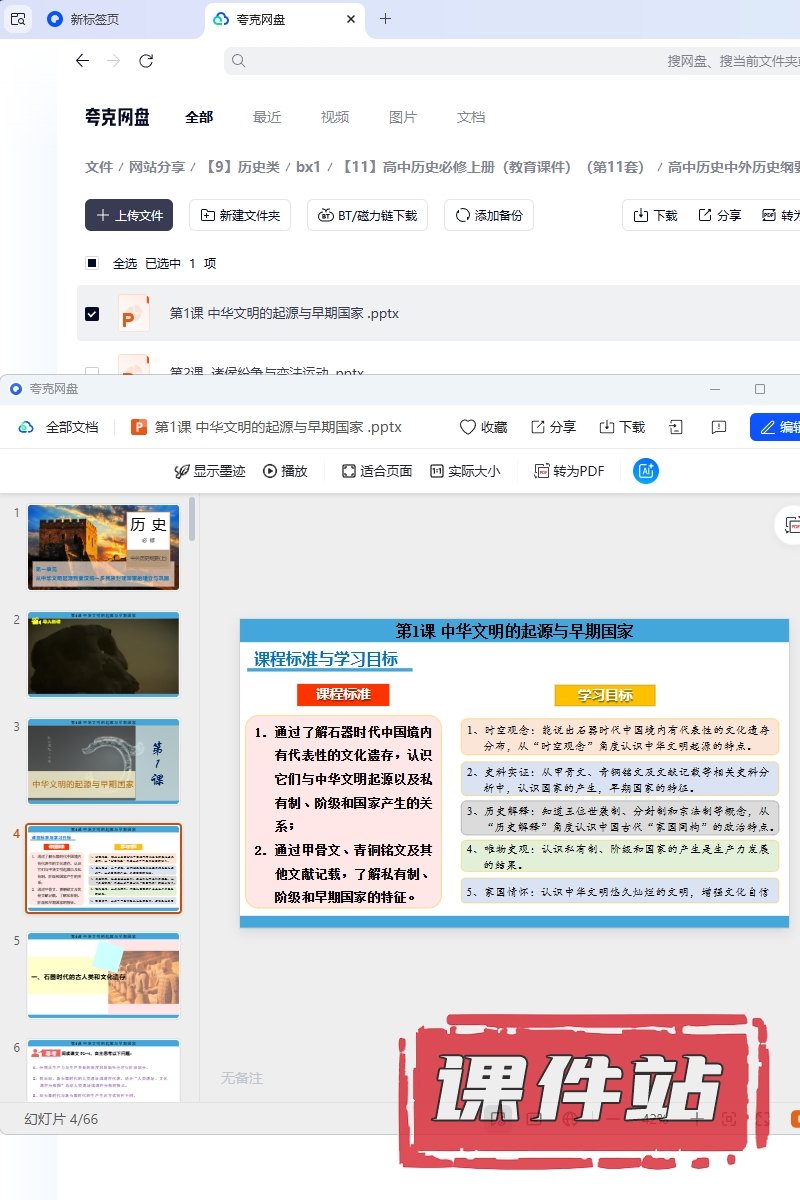Switch to the 视频 category tab
800x1200 pixels.
[x=335, y=117]
